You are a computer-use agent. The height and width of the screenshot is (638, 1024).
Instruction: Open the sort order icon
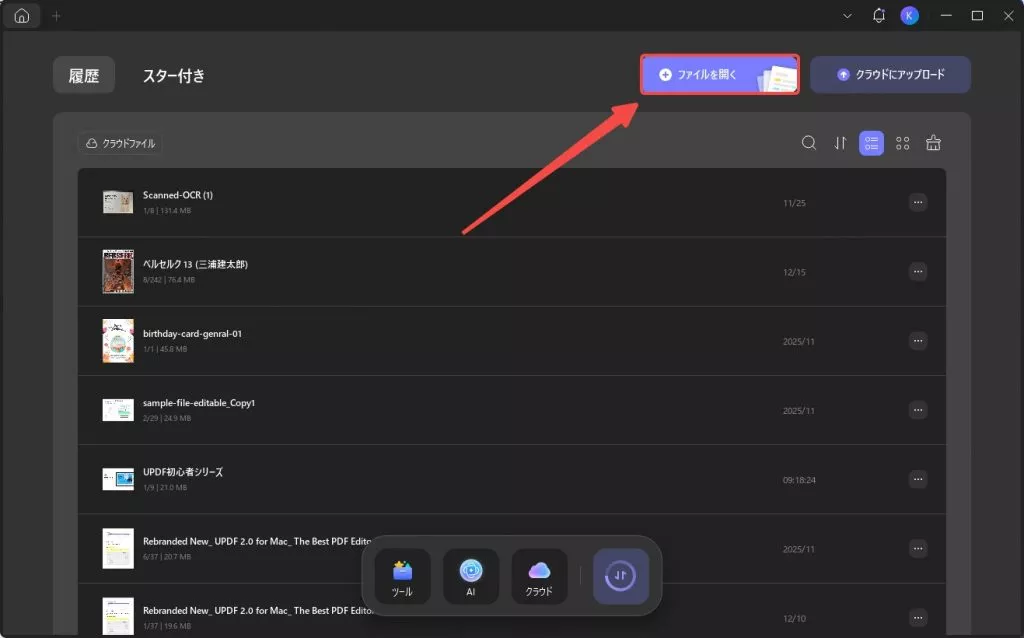840,143
